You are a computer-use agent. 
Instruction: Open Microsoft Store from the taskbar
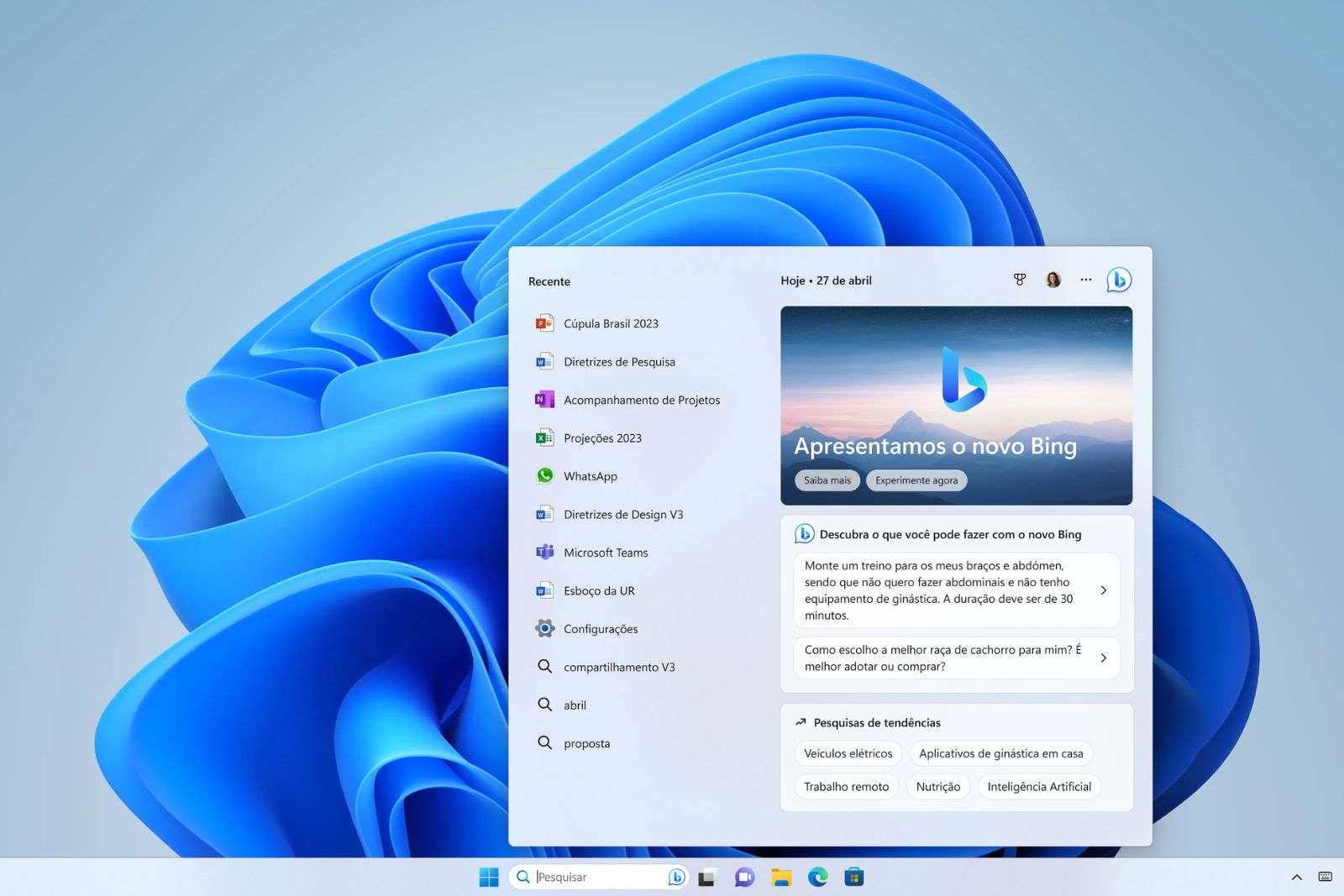coord(853,876)
